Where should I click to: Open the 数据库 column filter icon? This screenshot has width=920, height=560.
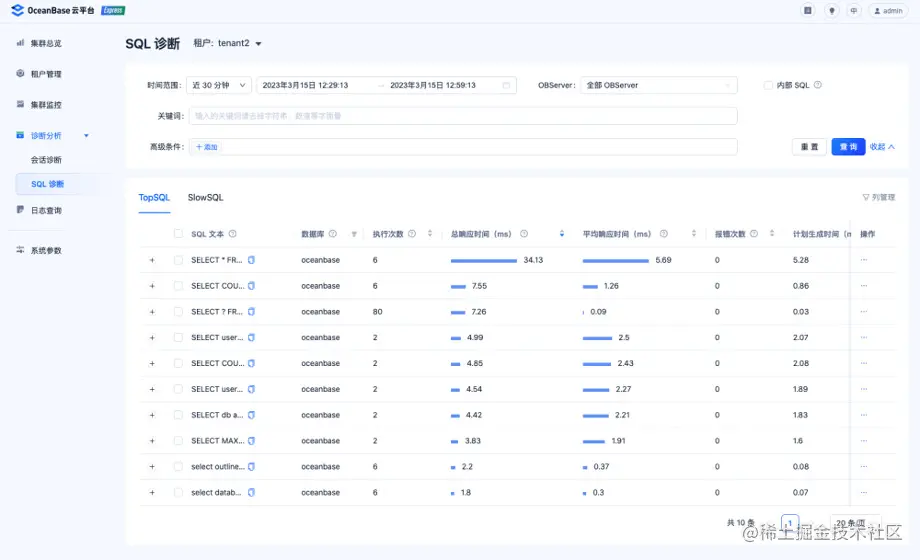354,234
